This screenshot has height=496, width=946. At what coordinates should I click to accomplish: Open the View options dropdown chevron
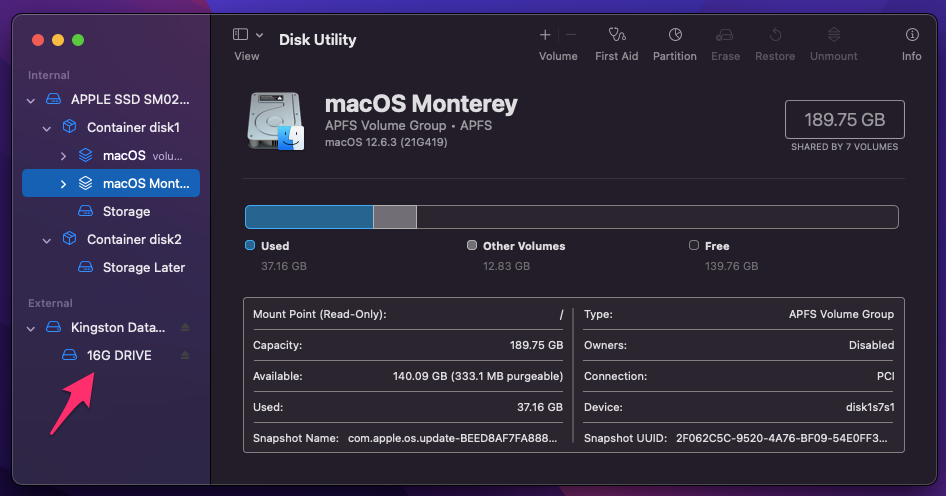(x=259, y=35)
